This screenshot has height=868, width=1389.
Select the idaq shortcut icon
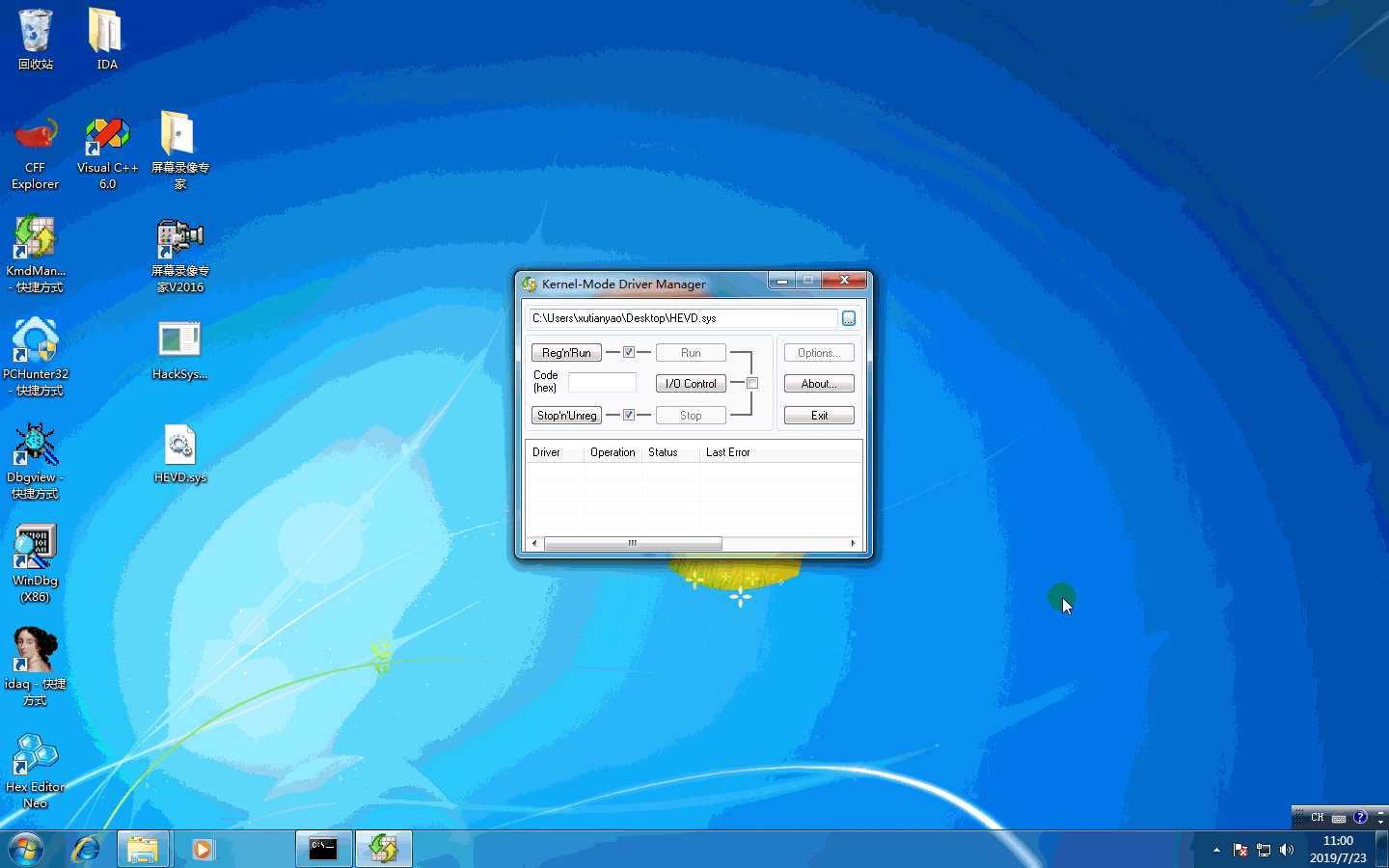point(35,667)
